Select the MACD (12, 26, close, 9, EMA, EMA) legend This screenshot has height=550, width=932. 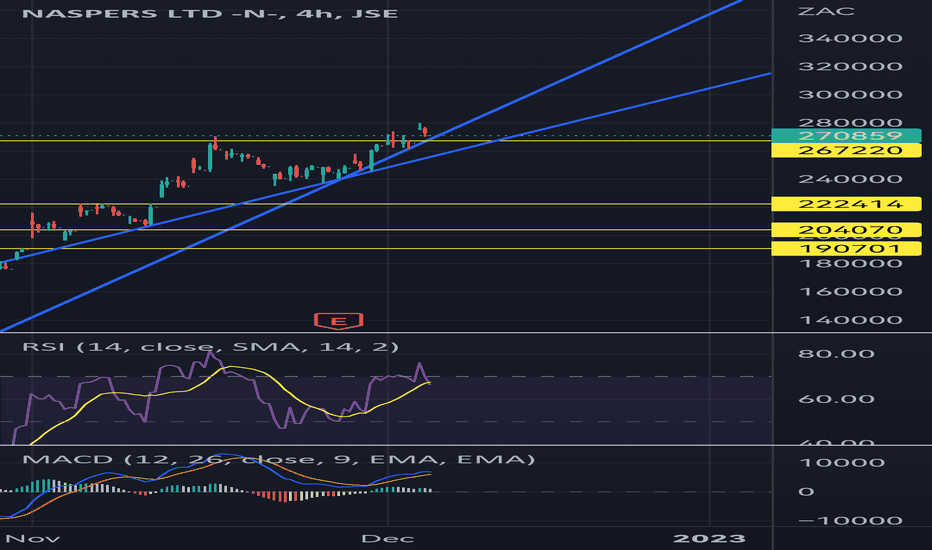(278, 459)
